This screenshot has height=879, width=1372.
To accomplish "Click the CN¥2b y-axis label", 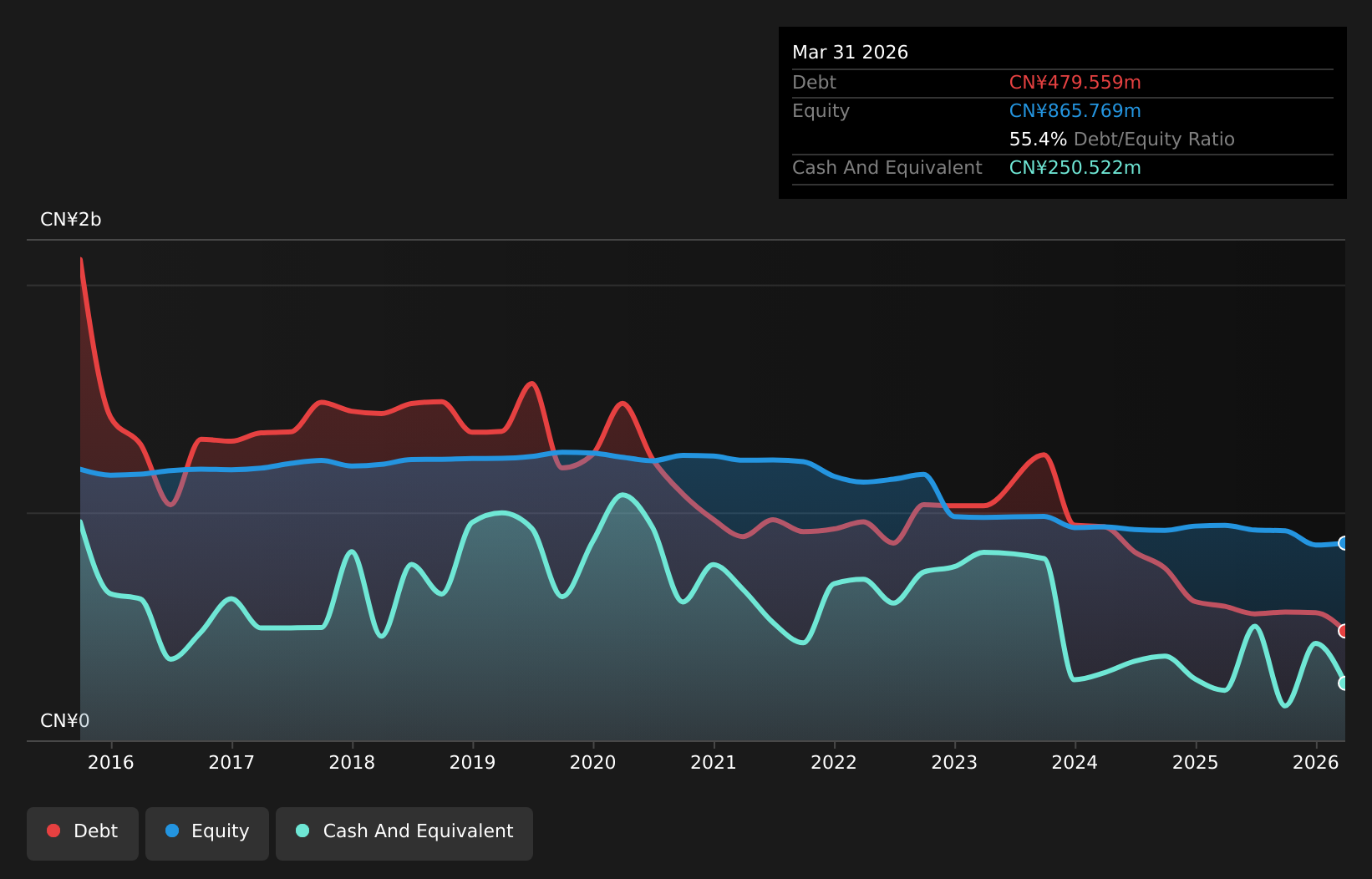I will click(71, 220).
